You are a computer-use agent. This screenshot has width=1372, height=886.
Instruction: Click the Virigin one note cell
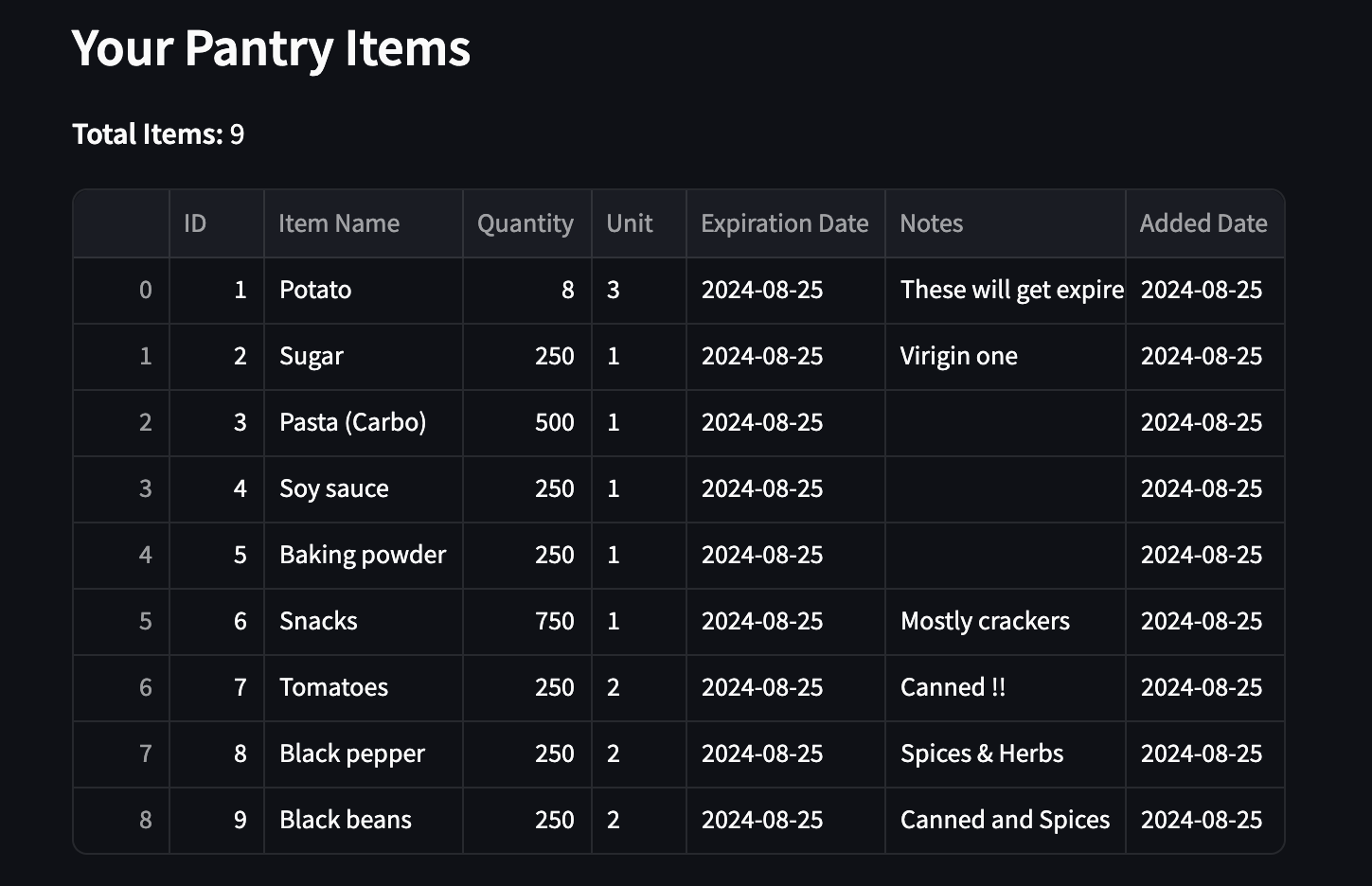[958, 356]
